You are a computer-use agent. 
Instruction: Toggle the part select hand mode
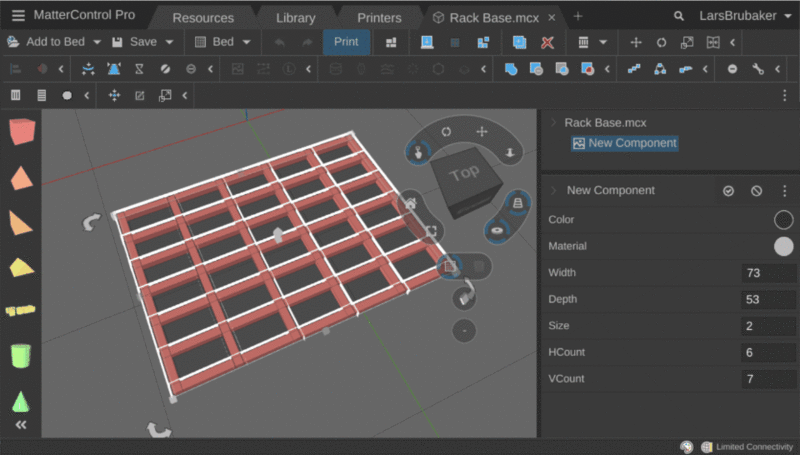point(418,152)
